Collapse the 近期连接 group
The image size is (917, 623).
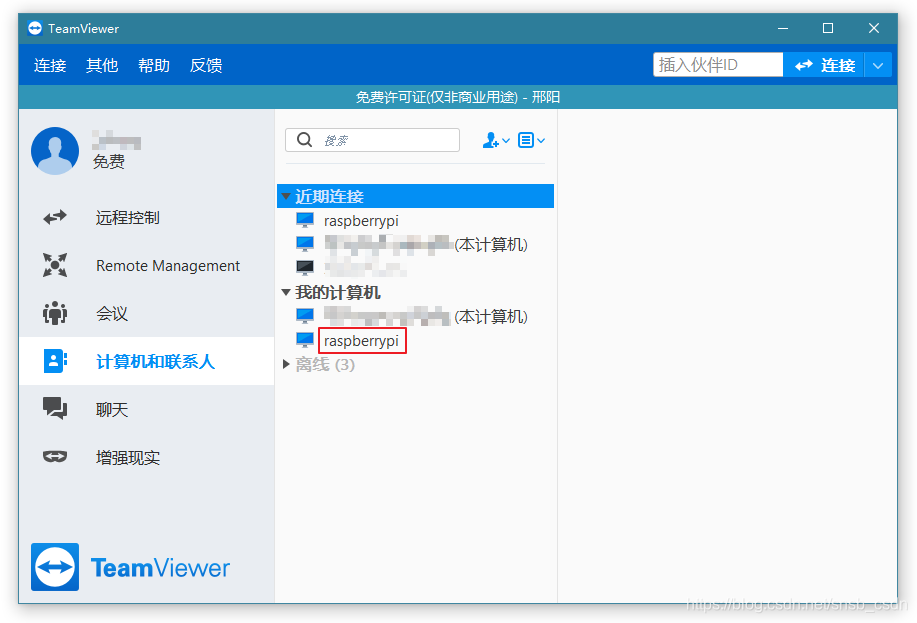[x=286, y=197]
